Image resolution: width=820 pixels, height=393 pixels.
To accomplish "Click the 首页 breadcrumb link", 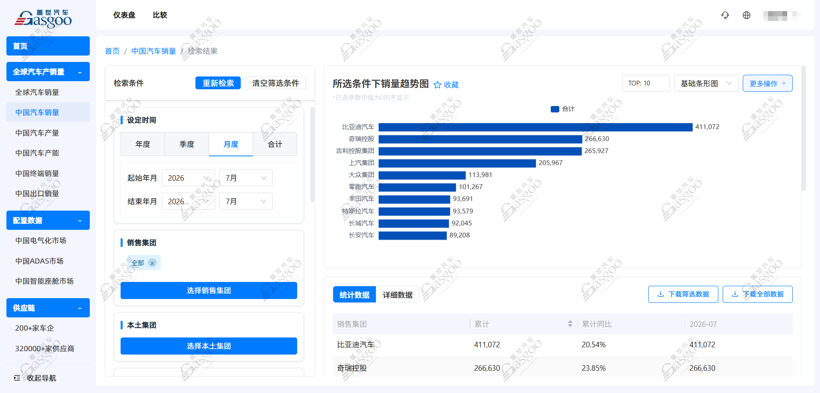I will pyautogui.click(x=112, y=51).
